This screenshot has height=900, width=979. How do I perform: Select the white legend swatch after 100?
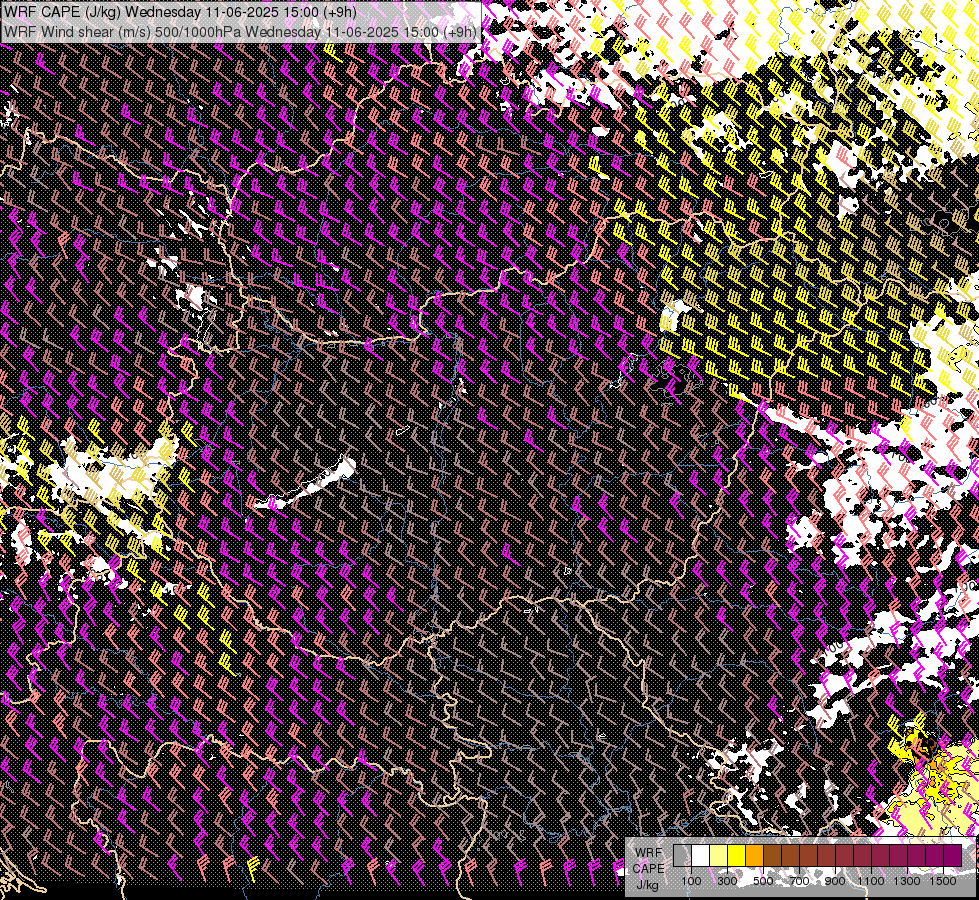pyautogui.click(x=701, y=855)
